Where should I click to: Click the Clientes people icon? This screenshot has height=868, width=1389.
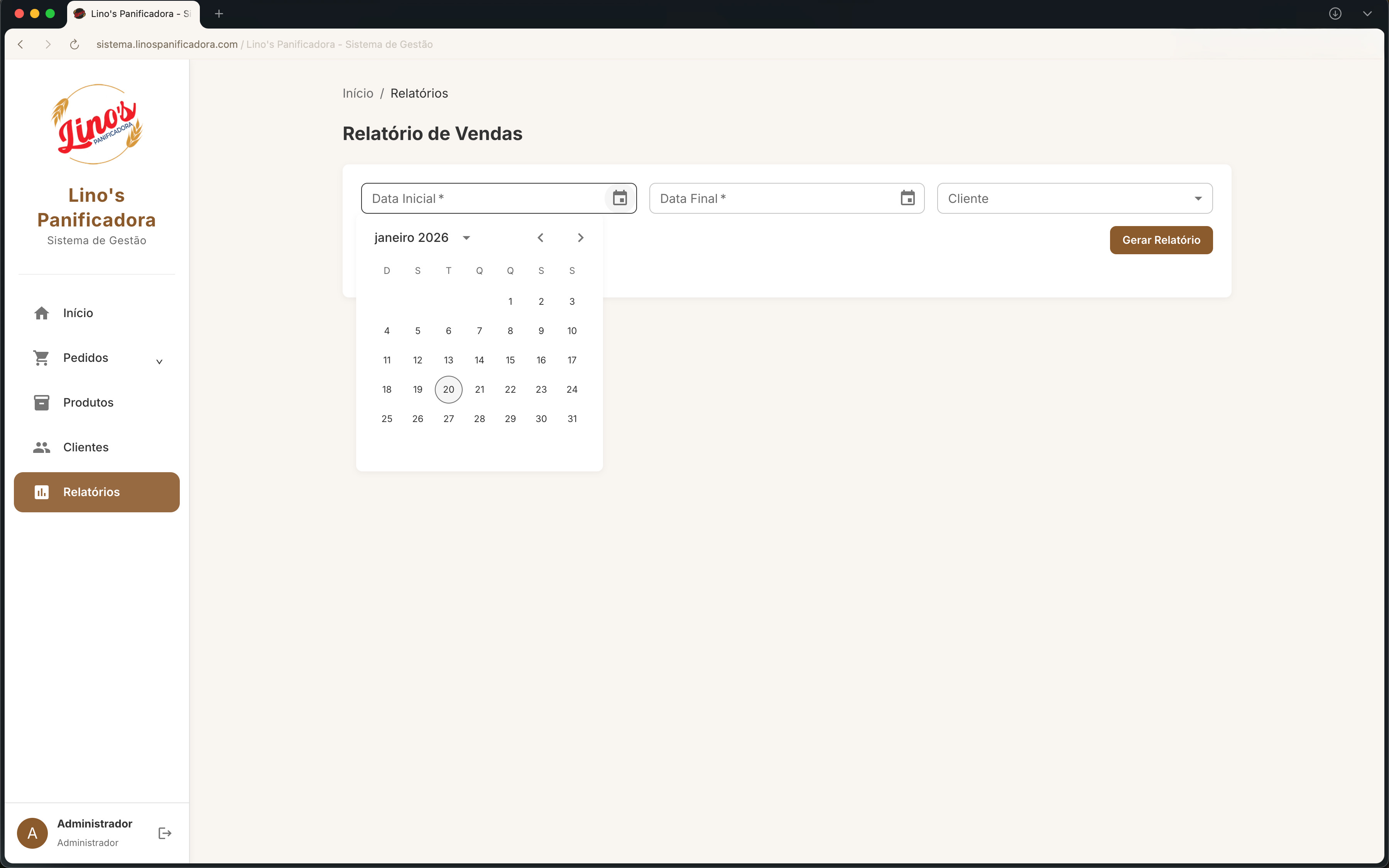41,447
